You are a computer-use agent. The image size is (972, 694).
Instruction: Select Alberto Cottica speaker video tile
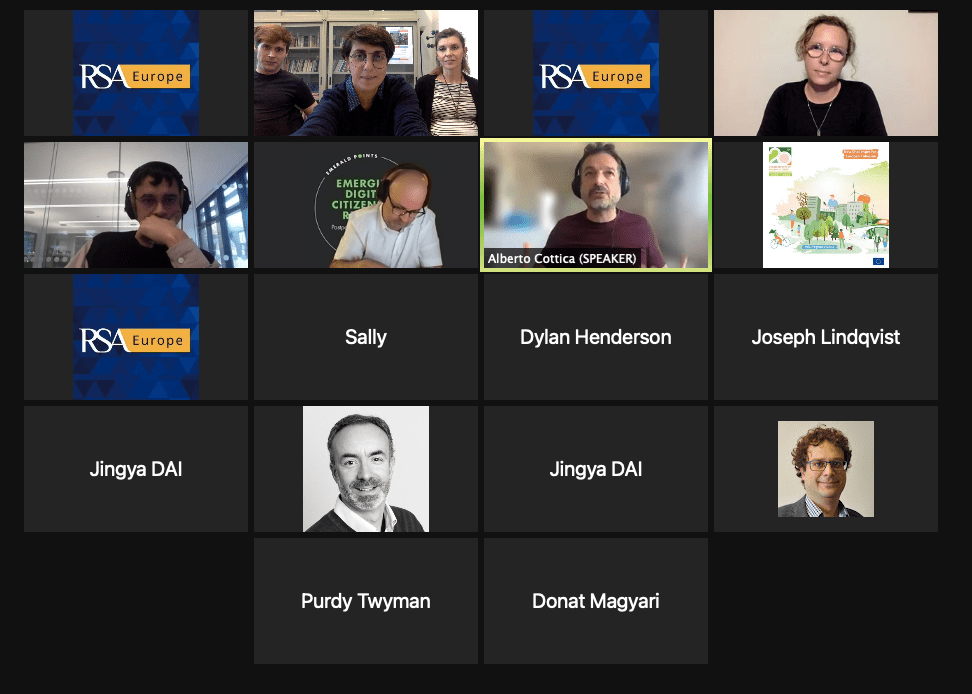click(596, 205)
